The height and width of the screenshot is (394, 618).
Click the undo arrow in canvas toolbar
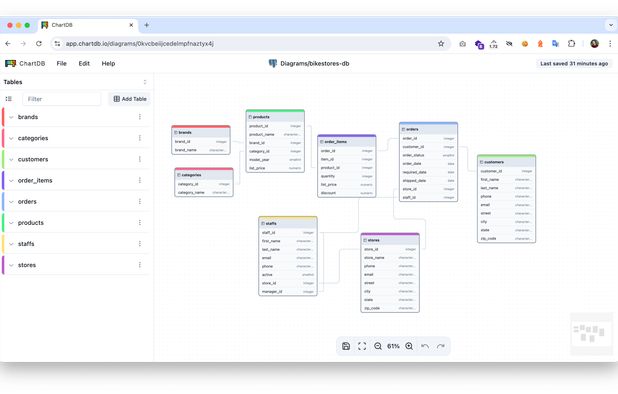[x=425, y=346]
